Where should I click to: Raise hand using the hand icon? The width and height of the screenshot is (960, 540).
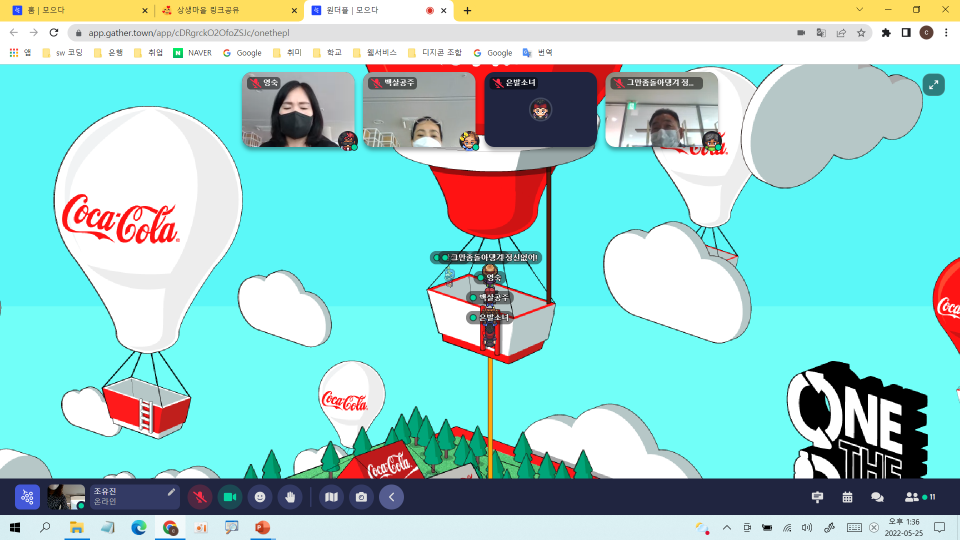tap(290, 497)
